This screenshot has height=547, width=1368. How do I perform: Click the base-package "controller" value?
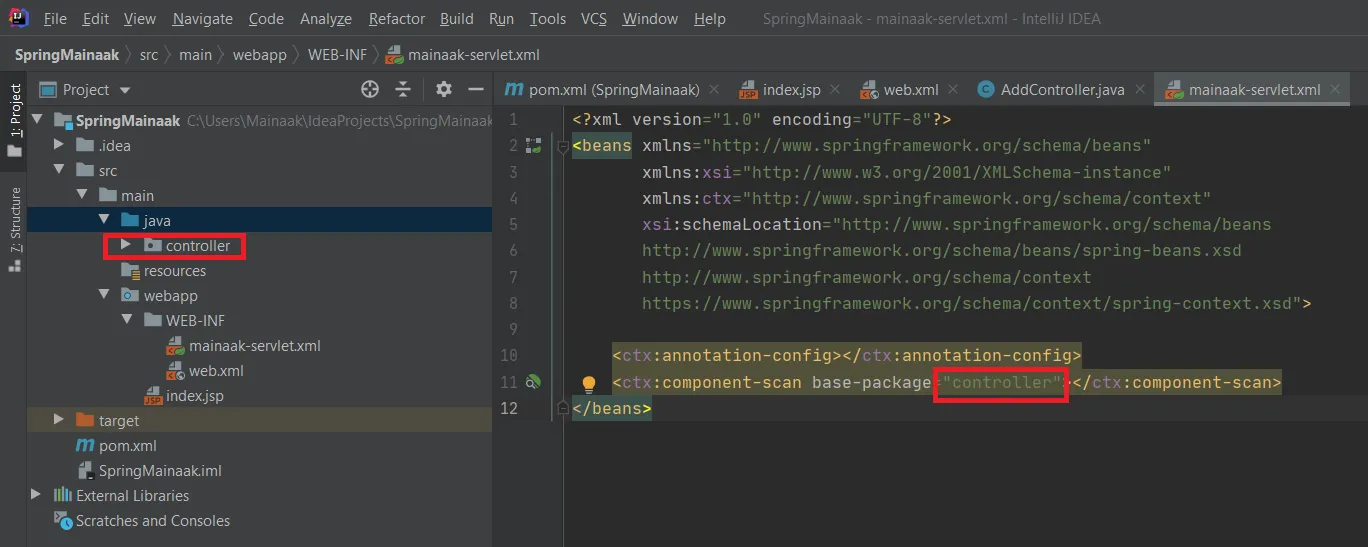[1002, 382]
